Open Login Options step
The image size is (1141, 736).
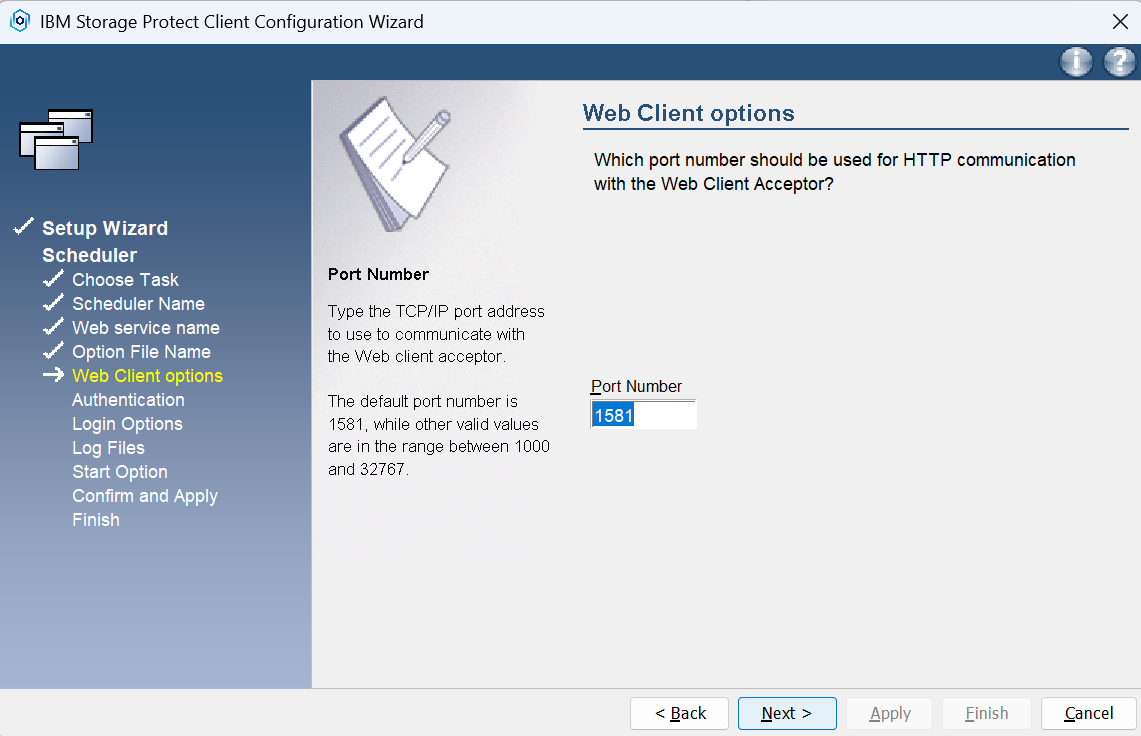pyautogui.click(x=127, y=424)
